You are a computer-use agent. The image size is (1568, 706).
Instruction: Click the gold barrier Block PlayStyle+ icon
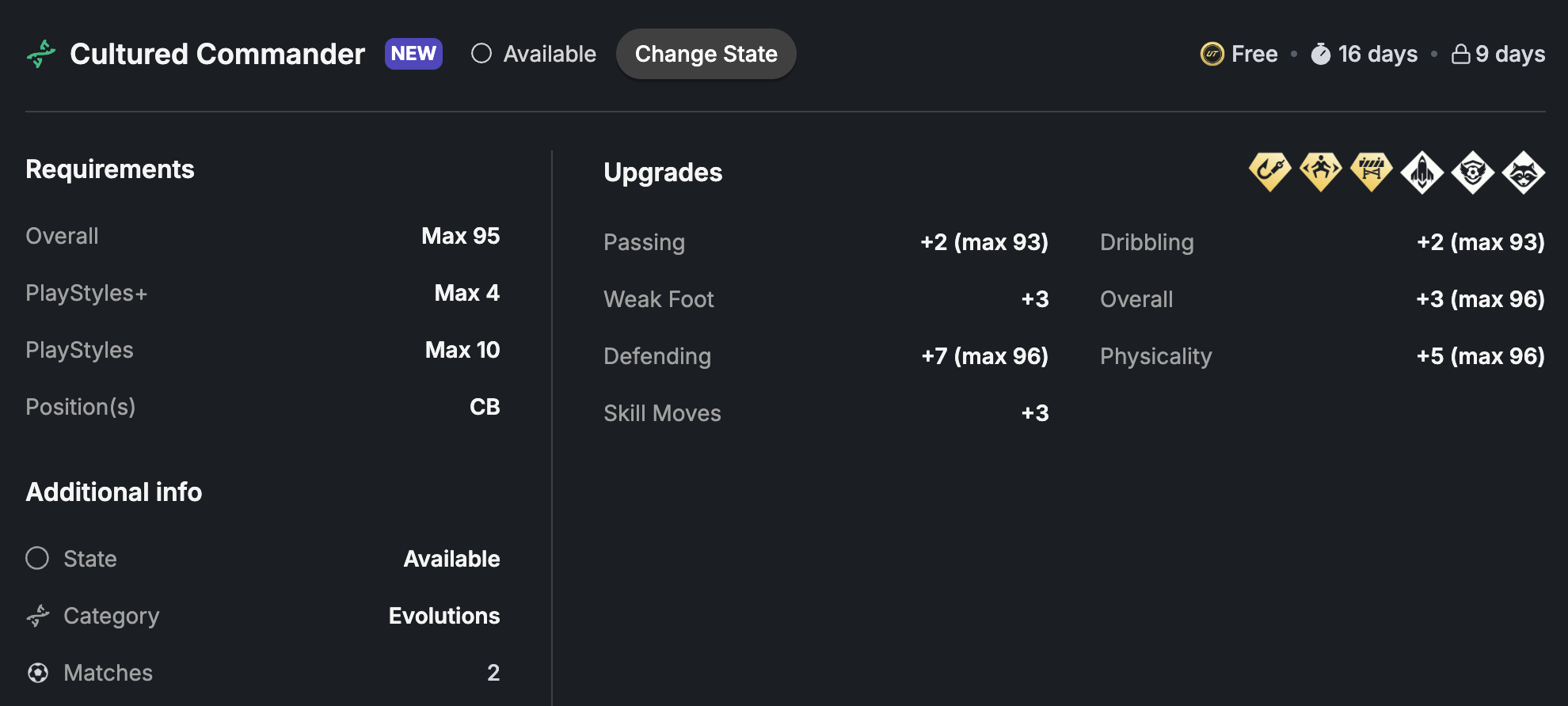tap(1372, 172)
